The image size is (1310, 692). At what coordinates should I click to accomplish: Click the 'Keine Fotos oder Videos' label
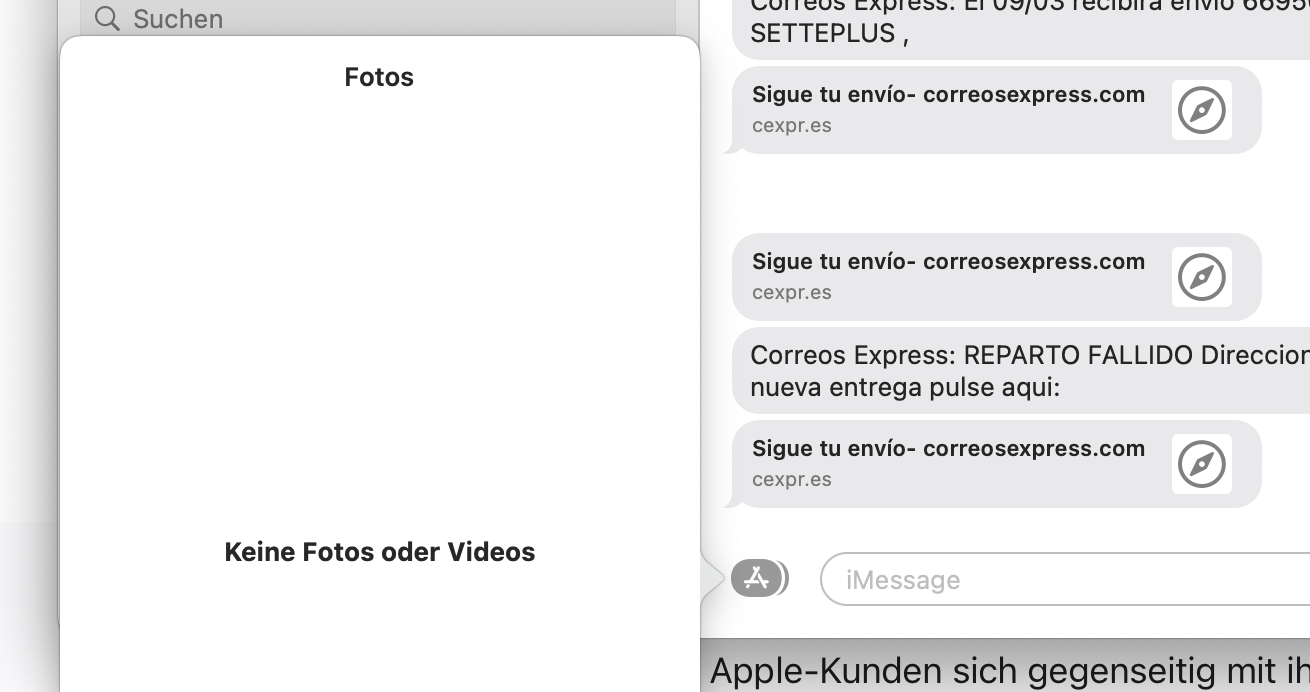click(379, 552)
